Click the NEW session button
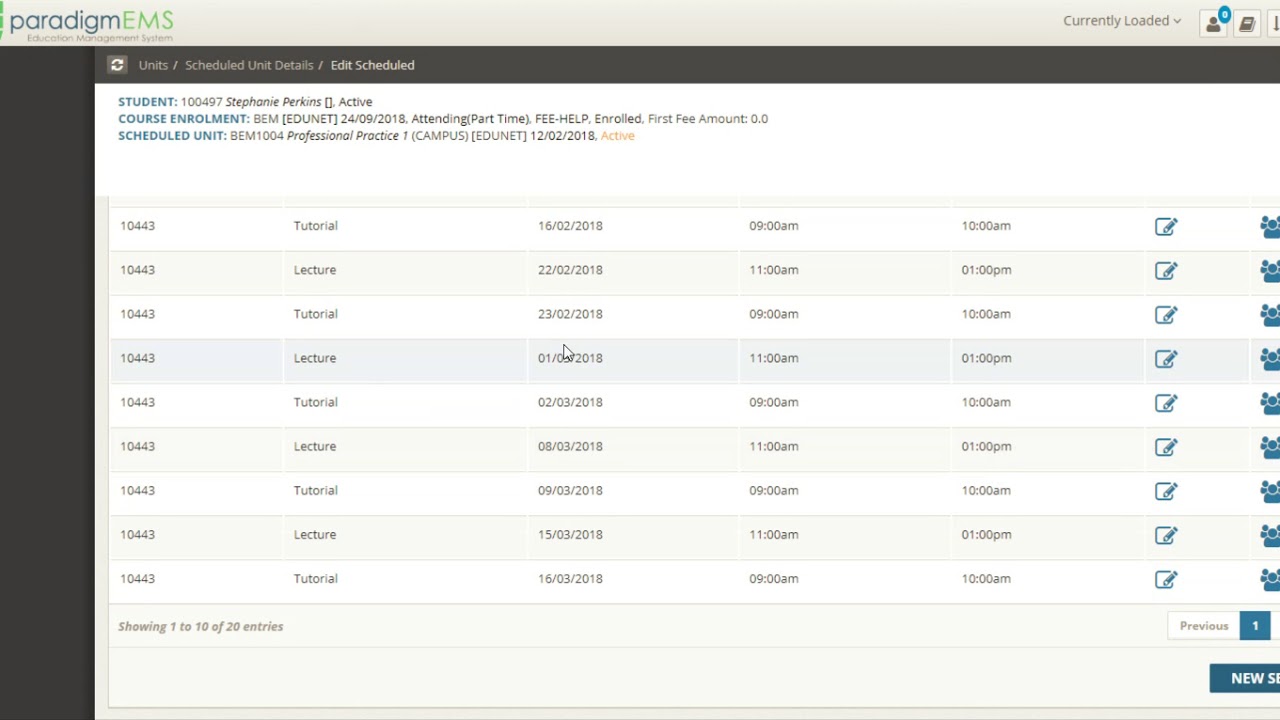This screenshot has height=720, width=1280. [x=1250, y=678]
